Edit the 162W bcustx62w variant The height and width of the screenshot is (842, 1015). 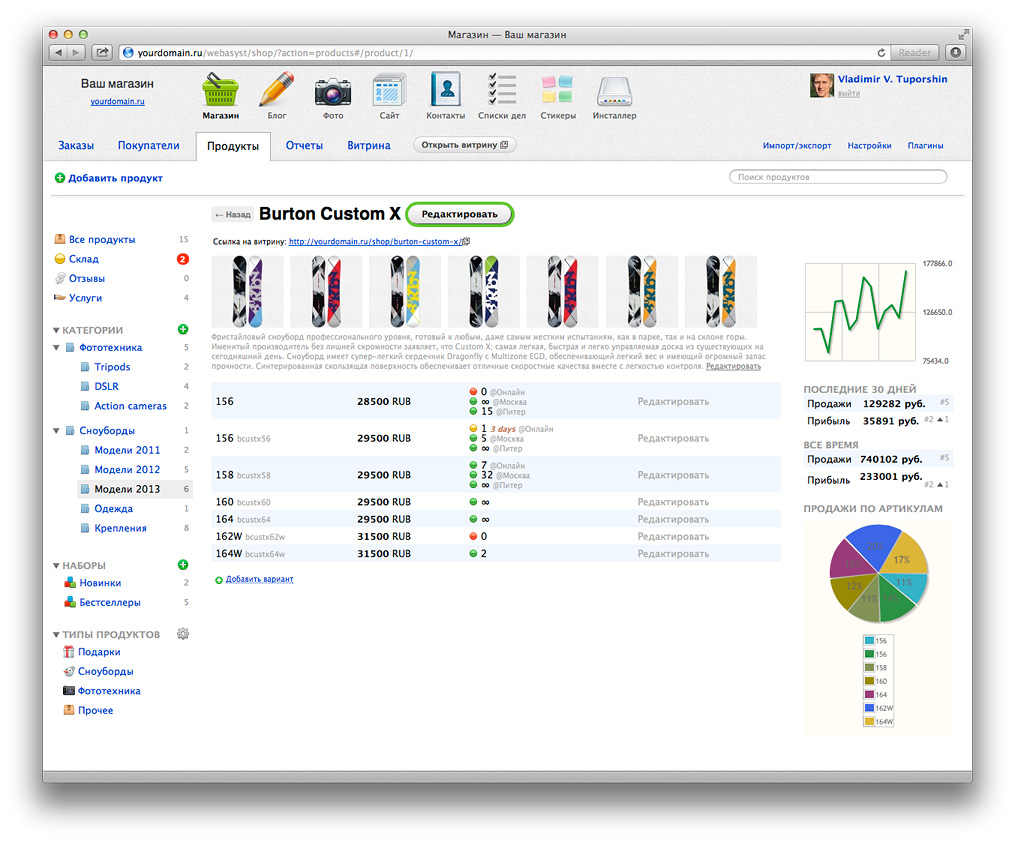point(673,537)
